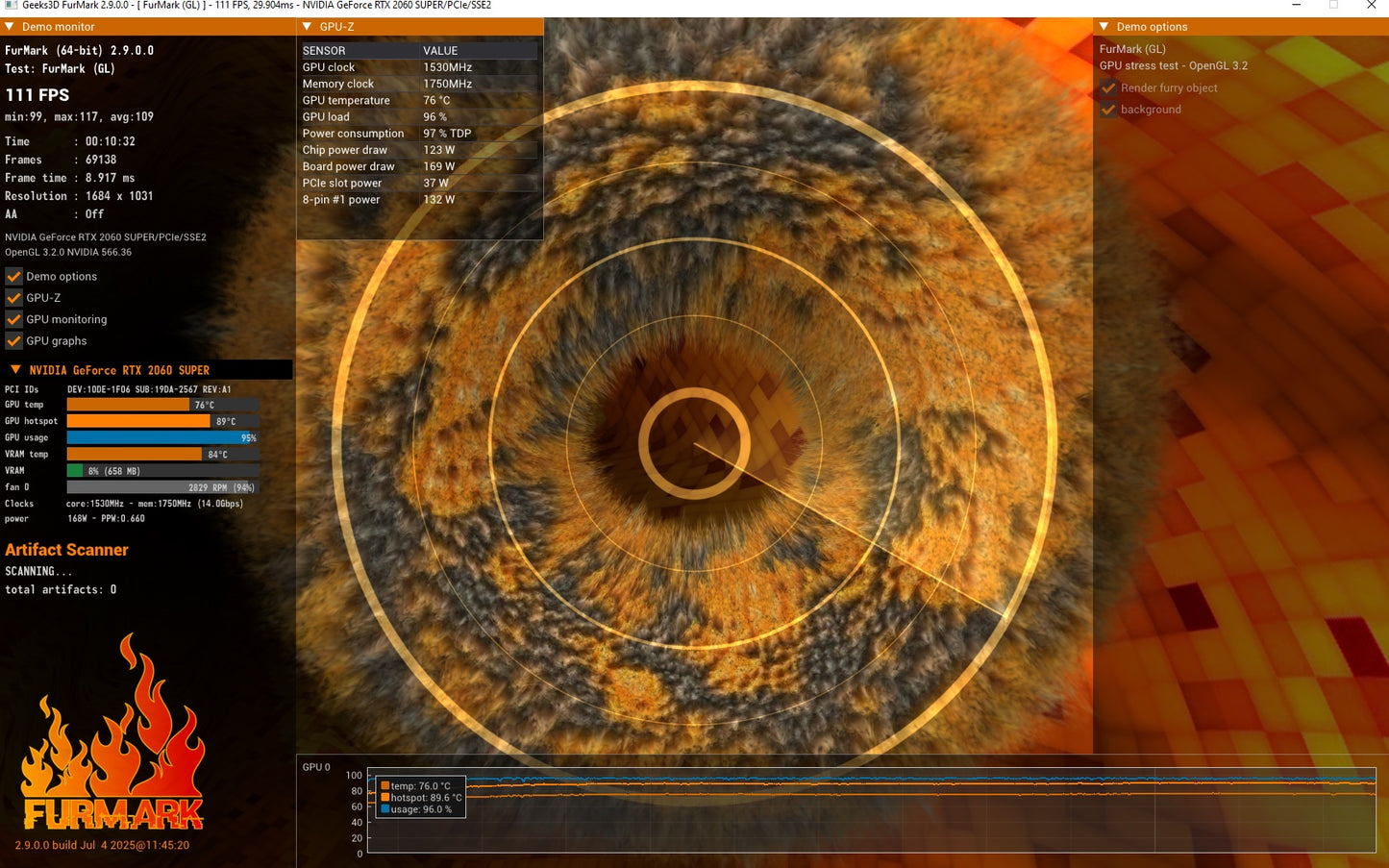Uncheck the background checkbox
This screenshot has width=1389, height=868.
tap(1108, 110)
